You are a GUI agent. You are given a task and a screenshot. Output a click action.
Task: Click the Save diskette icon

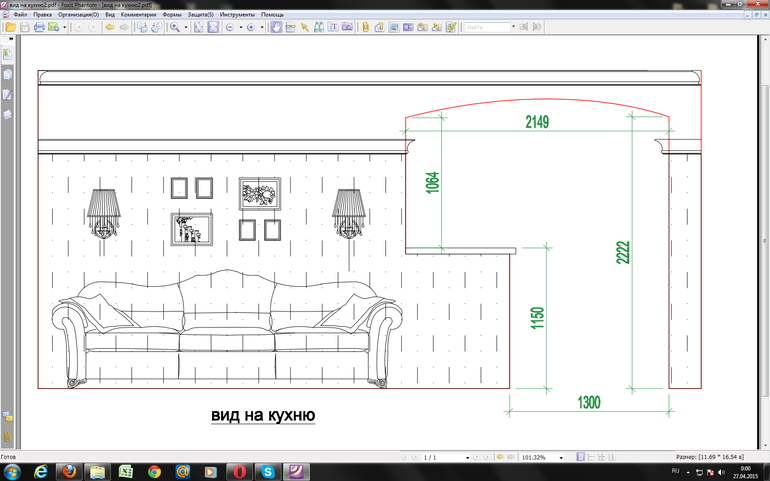click(23, 28)
